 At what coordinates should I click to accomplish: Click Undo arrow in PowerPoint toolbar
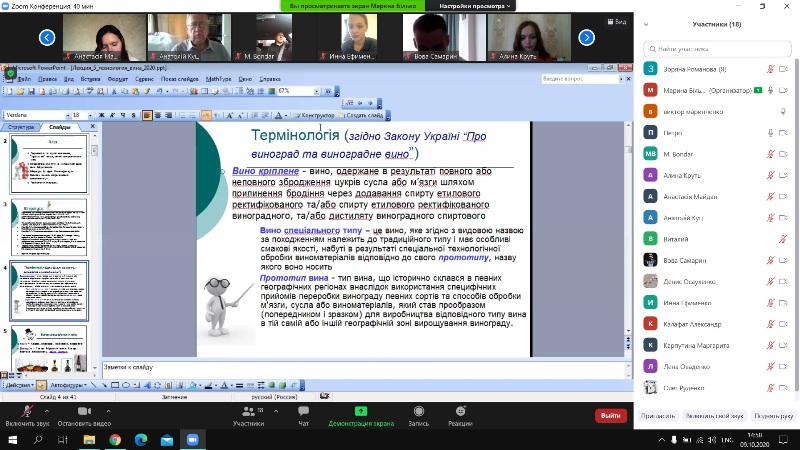click(x=159, y=91)
